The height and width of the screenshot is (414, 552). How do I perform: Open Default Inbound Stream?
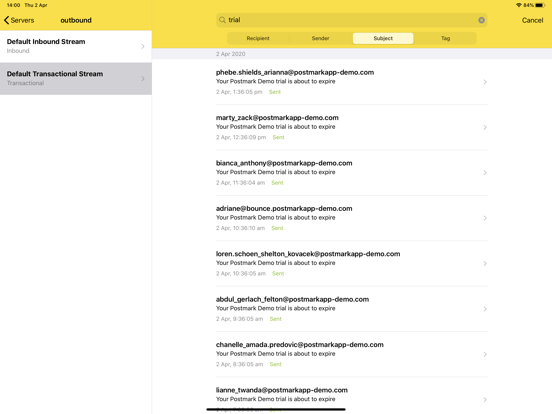(76, 46)
